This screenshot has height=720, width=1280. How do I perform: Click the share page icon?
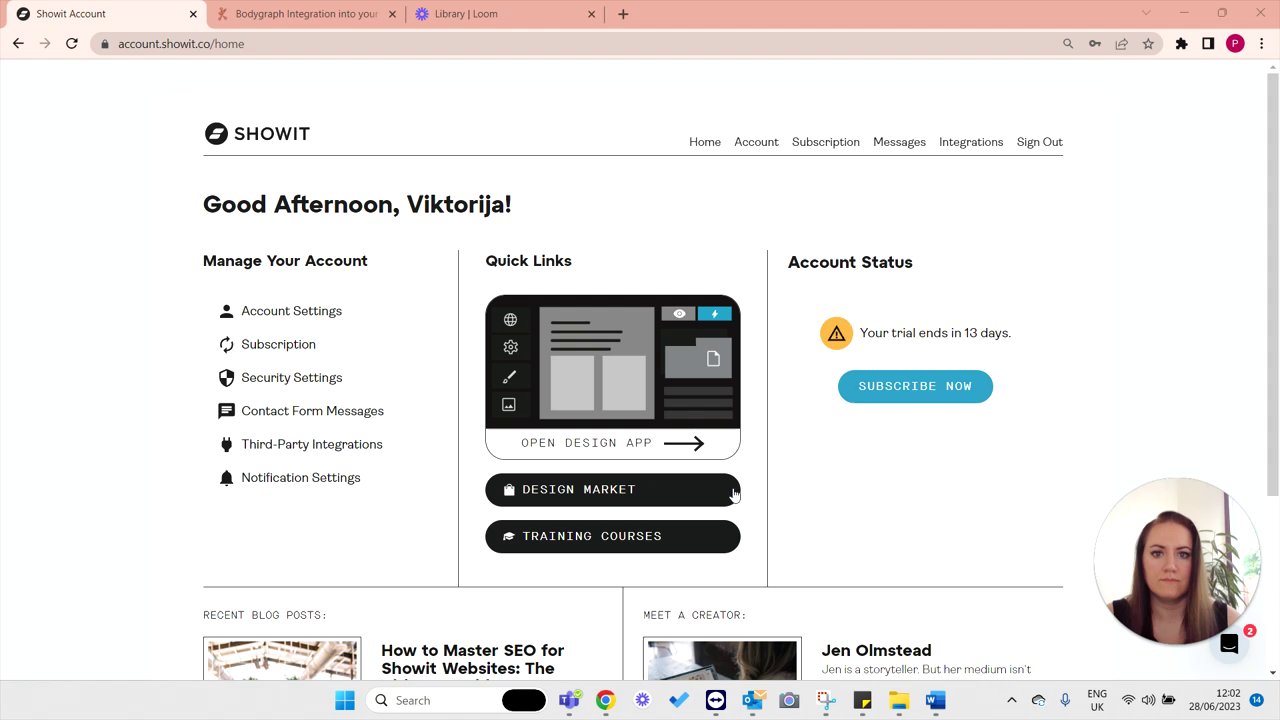tap(1121, 44)
